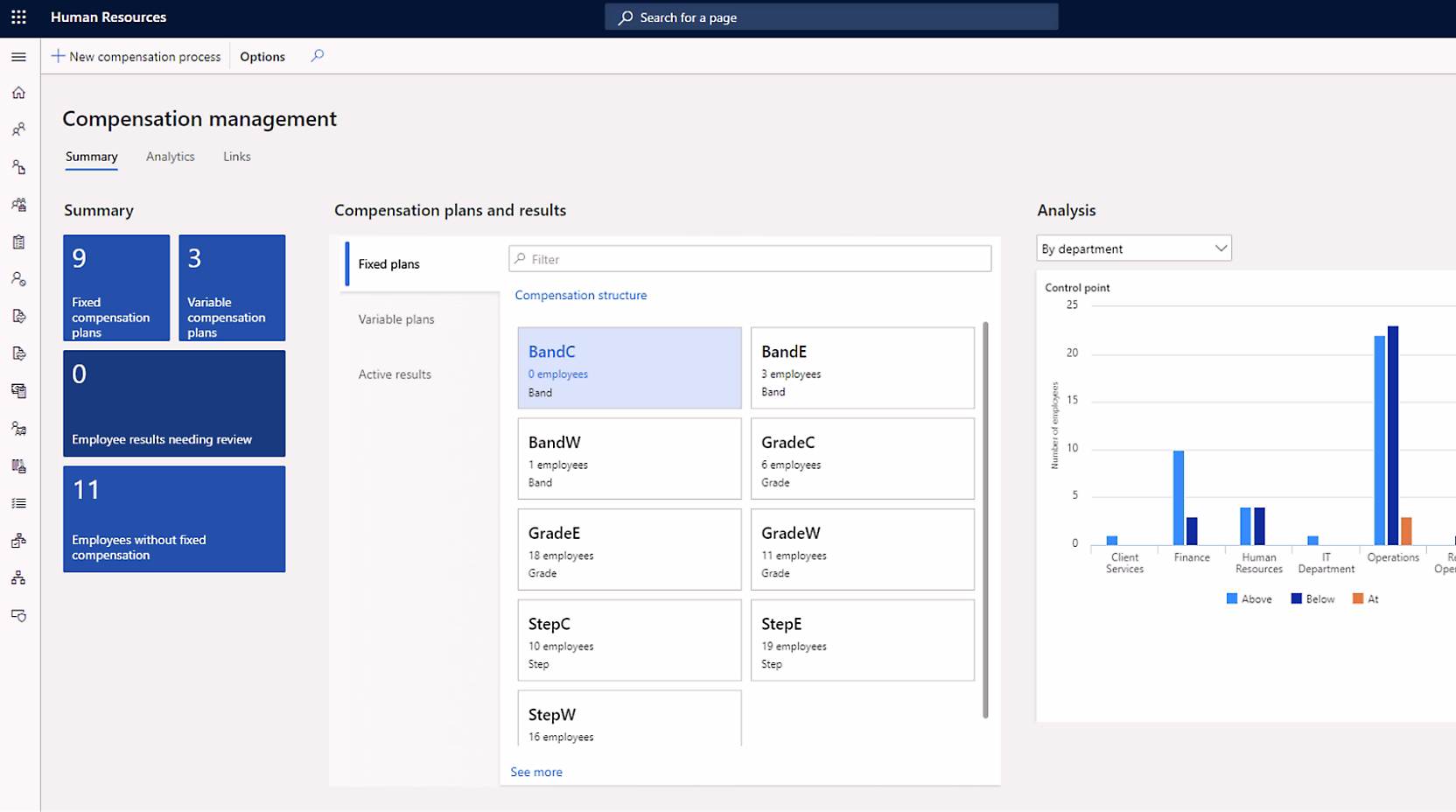Click the orange At legend swatch
1456x812 pixels.
(x=1357, y=598)
